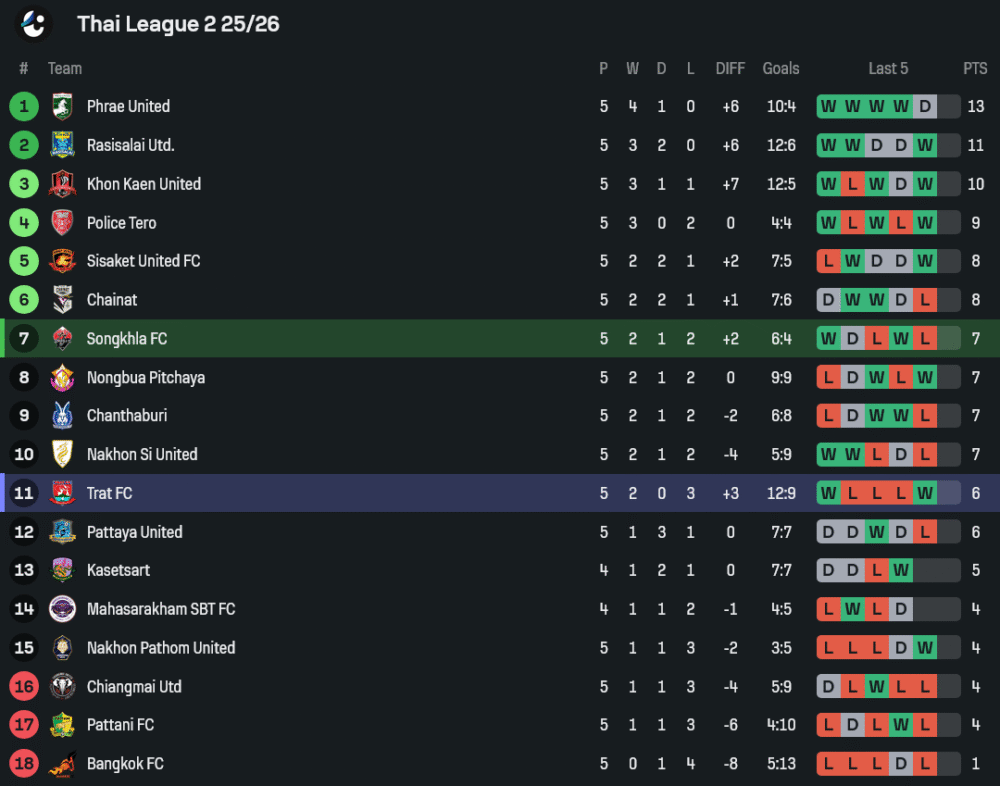Click the green position 1 rank badge
Screen dimensions: 1000x786
coord(24,106)
